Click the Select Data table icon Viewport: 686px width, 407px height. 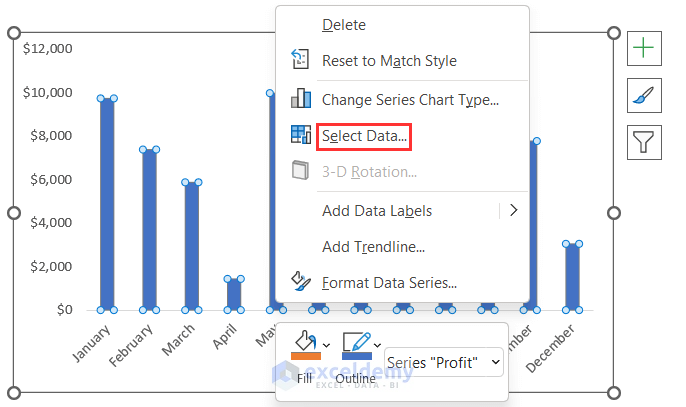coord(300,135)
